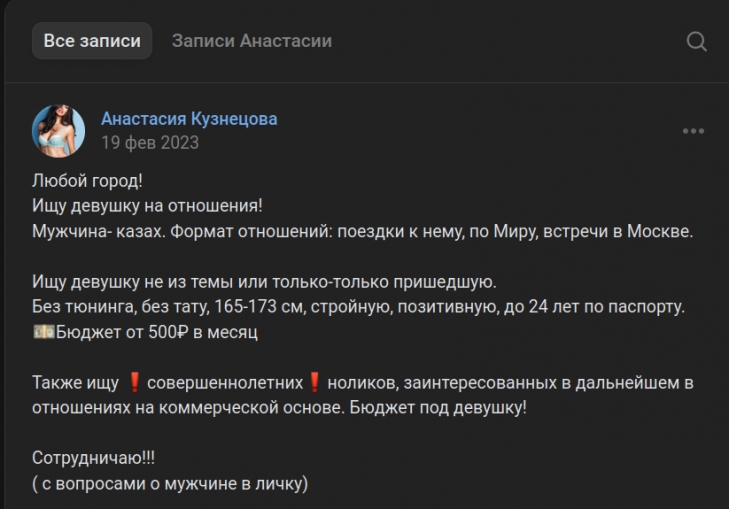The height and width of the screenshot is (509, 729).
Task: Click the text «Бюджет под девушку!»
Action: click(438, 408)
